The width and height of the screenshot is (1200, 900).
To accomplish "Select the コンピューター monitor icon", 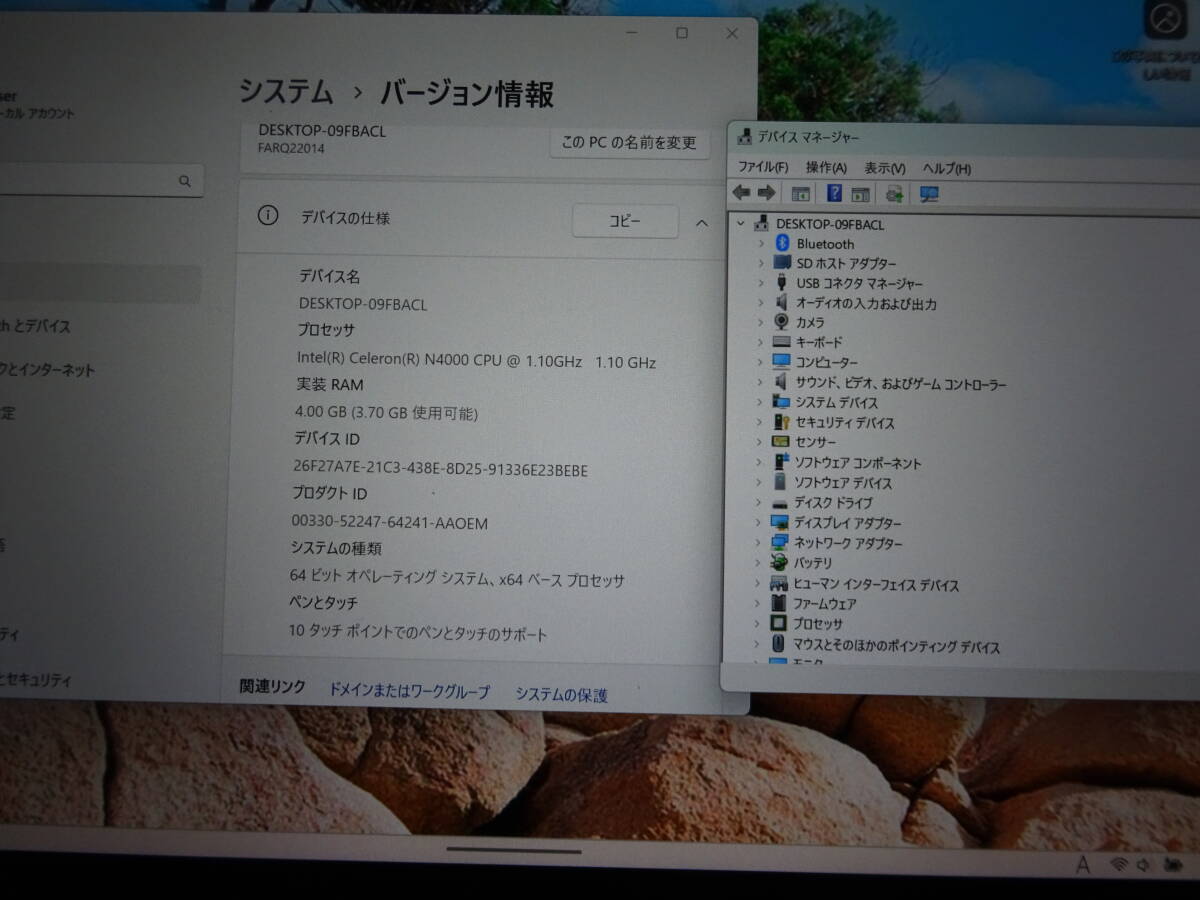I will pos(781,362).
